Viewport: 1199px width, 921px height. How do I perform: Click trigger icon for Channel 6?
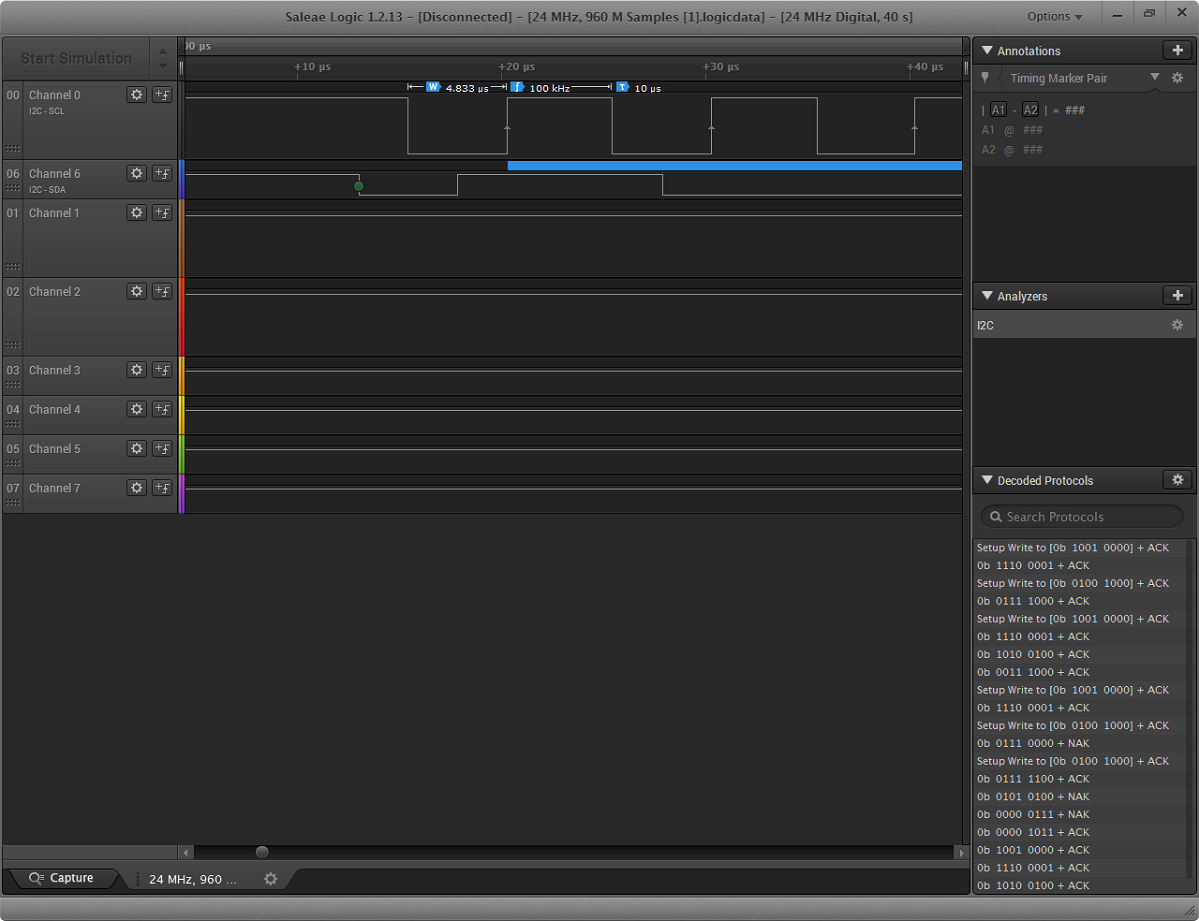162,174
